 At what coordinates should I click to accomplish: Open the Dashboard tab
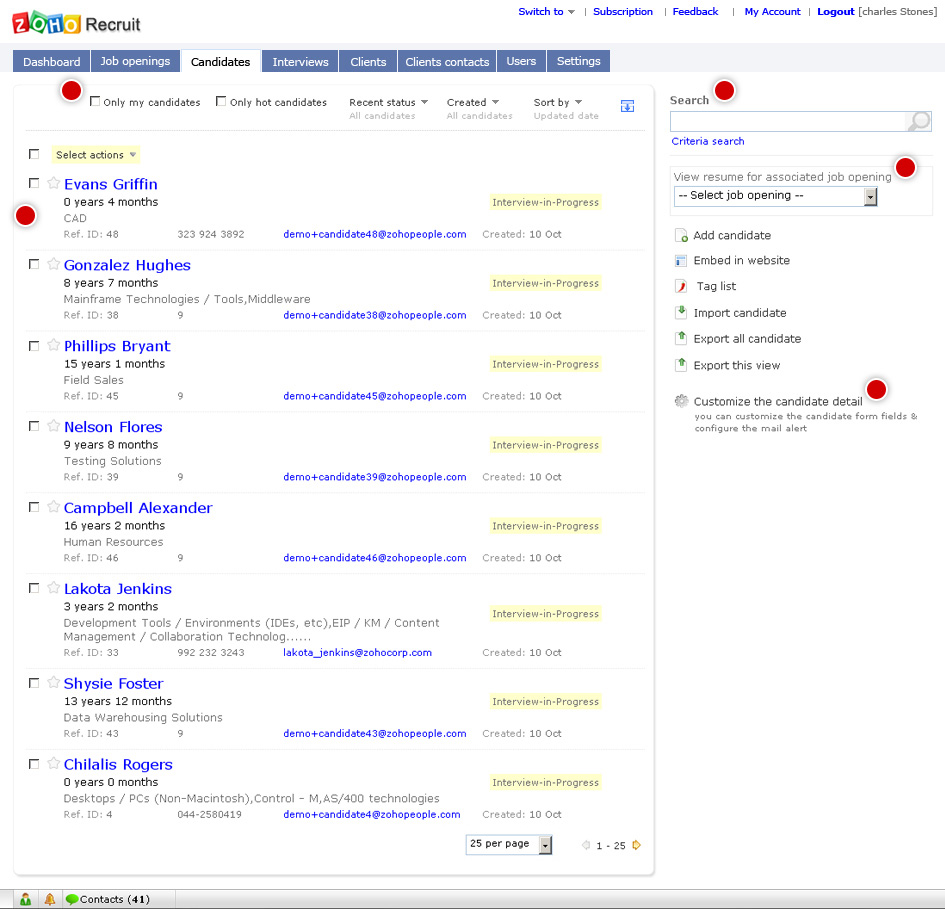51,61
